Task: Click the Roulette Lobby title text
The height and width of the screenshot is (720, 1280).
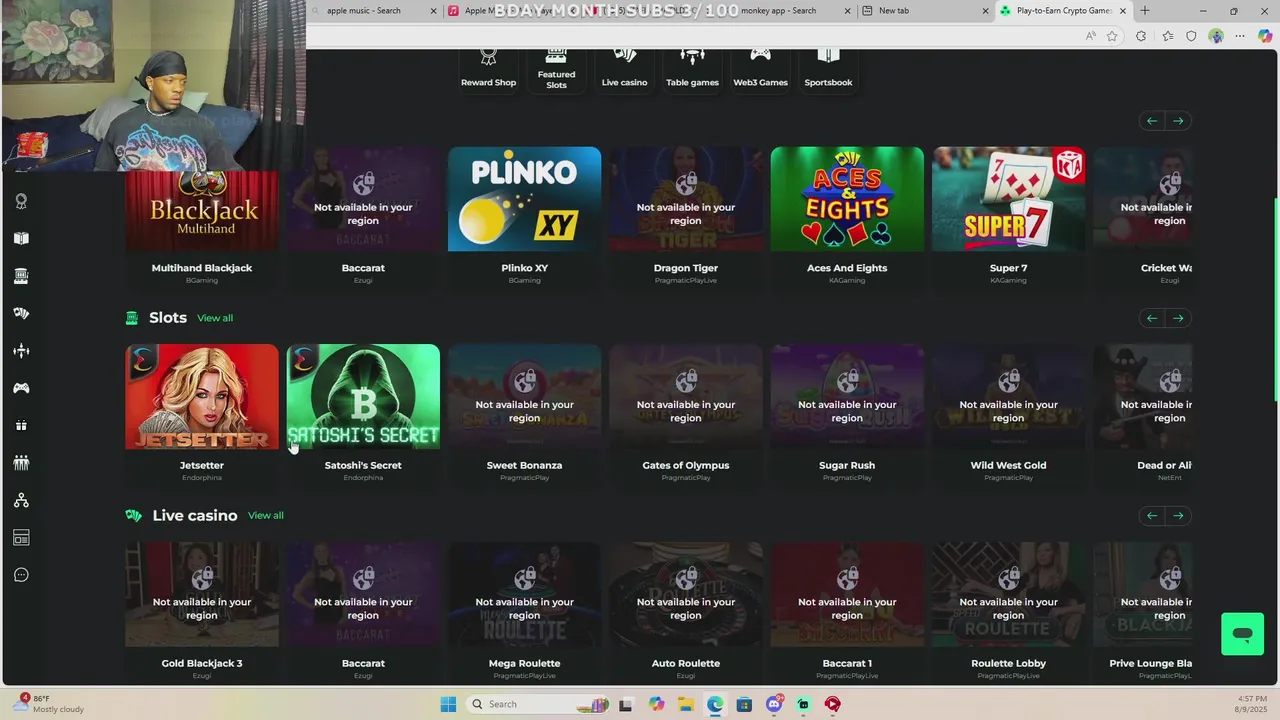Action: click(1008, 664)
